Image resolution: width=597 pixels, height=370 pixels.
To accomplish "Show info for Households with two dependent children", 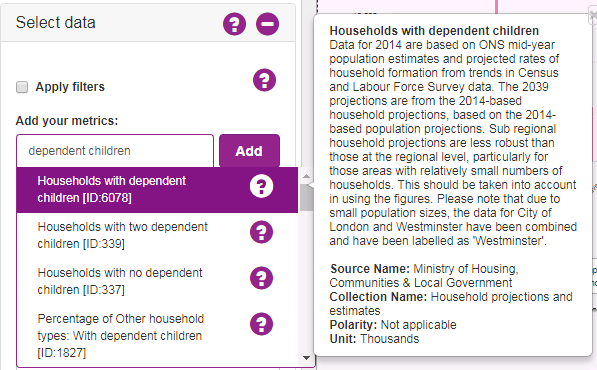I will click(x=261, y=232).
